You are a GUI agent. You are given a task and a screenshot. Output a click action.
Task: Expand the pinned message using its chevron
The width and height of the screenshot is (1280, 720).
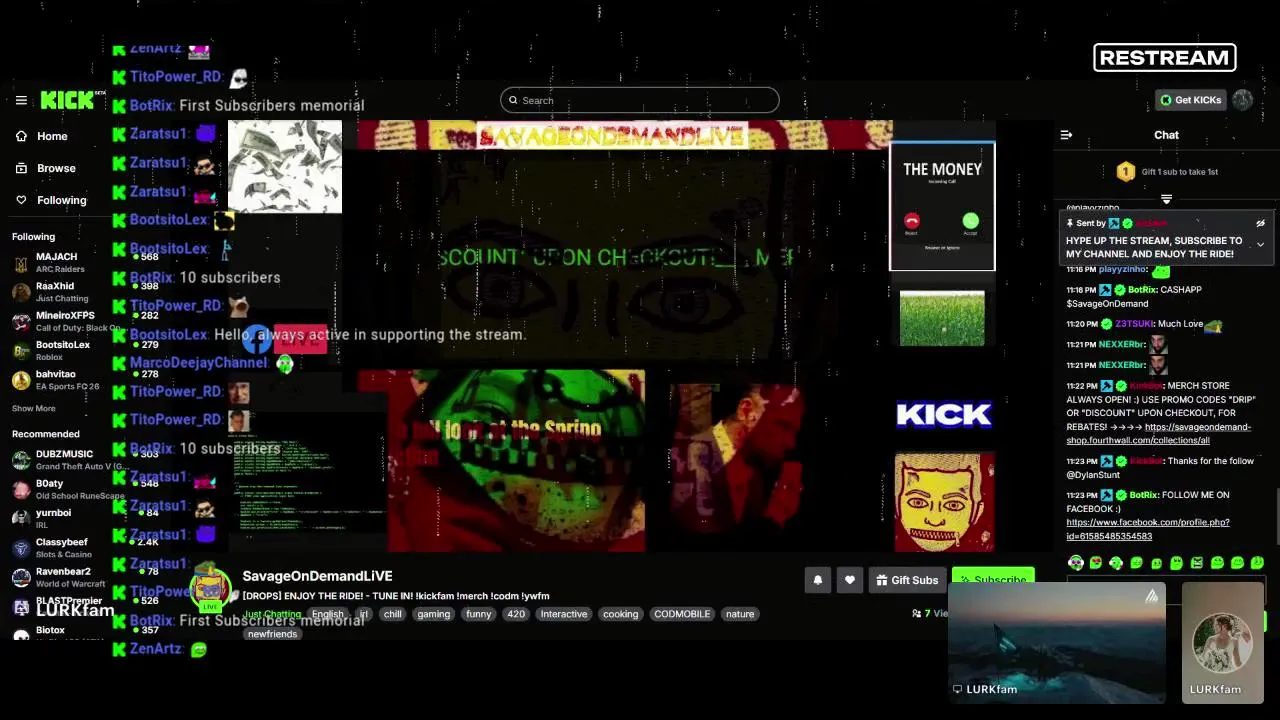(1260, 244)
